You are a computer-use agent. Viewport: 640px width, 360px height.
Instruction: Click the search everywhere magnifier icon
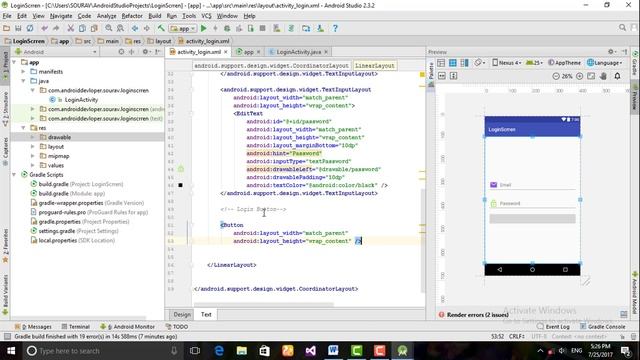622,28
